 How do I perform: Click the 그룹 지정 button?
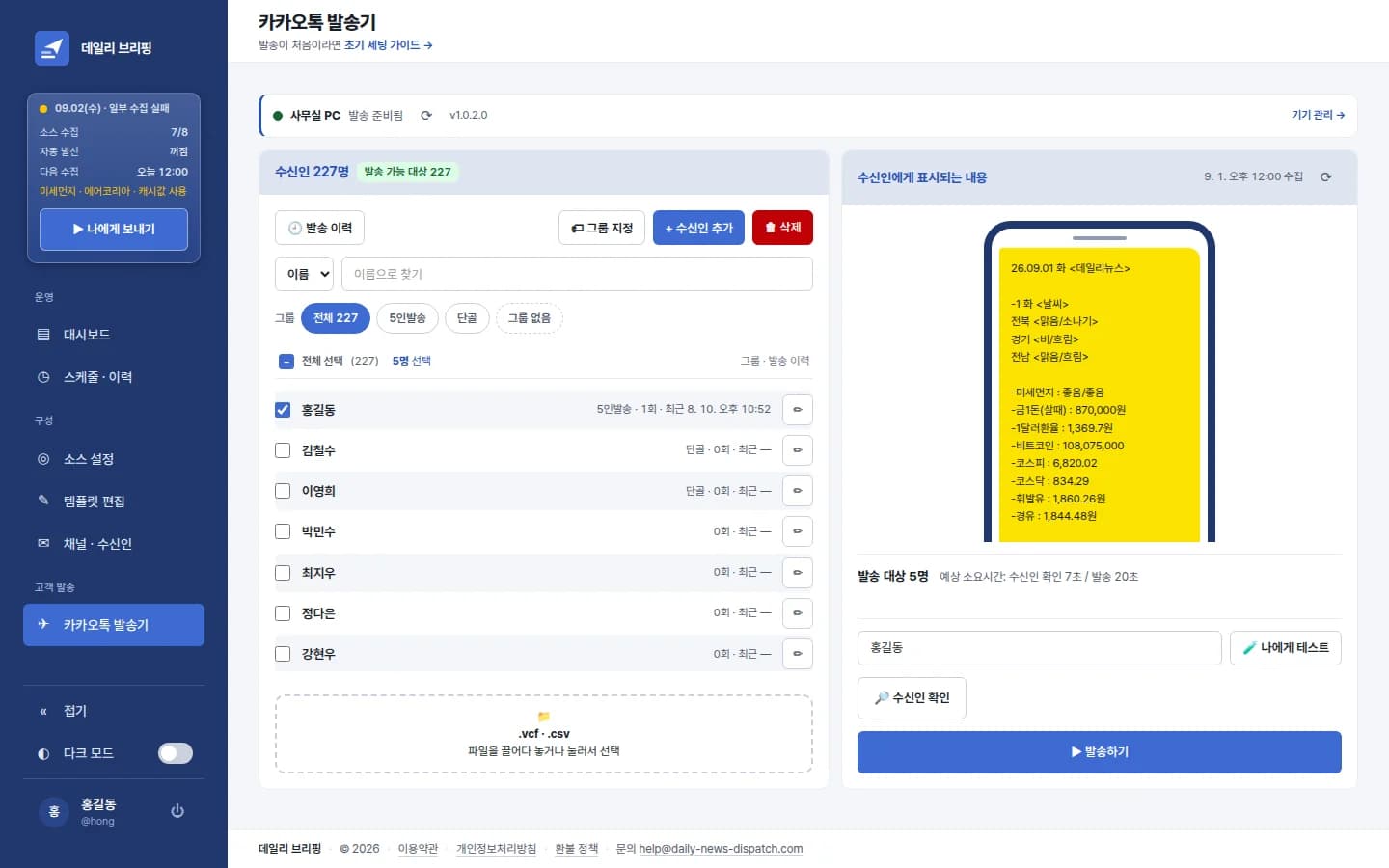click(602, 228)
